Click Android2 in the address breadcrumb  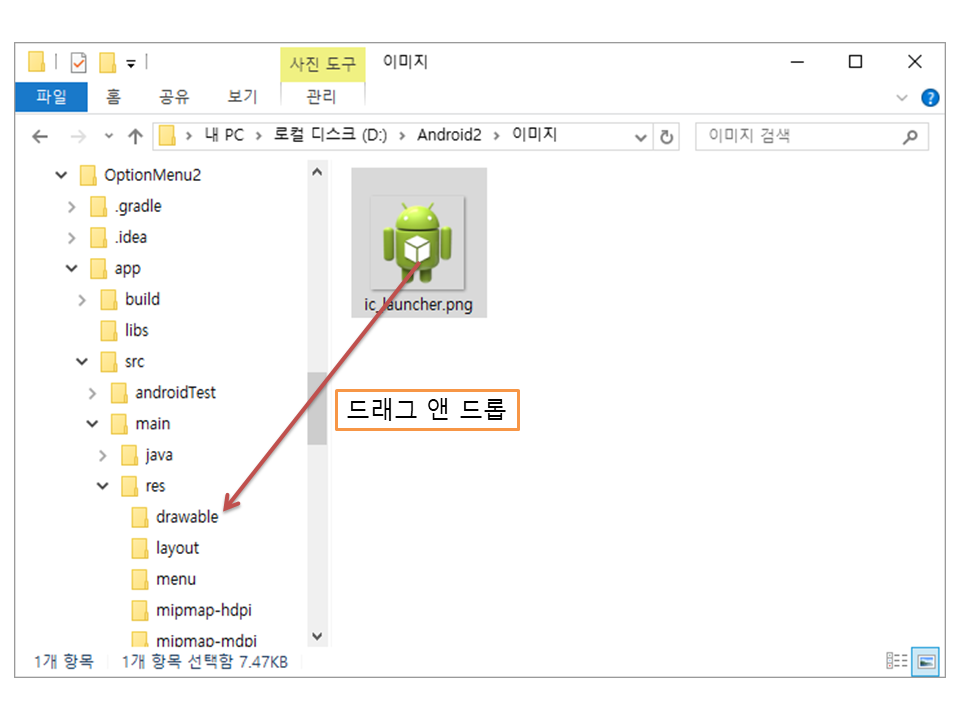448,136
